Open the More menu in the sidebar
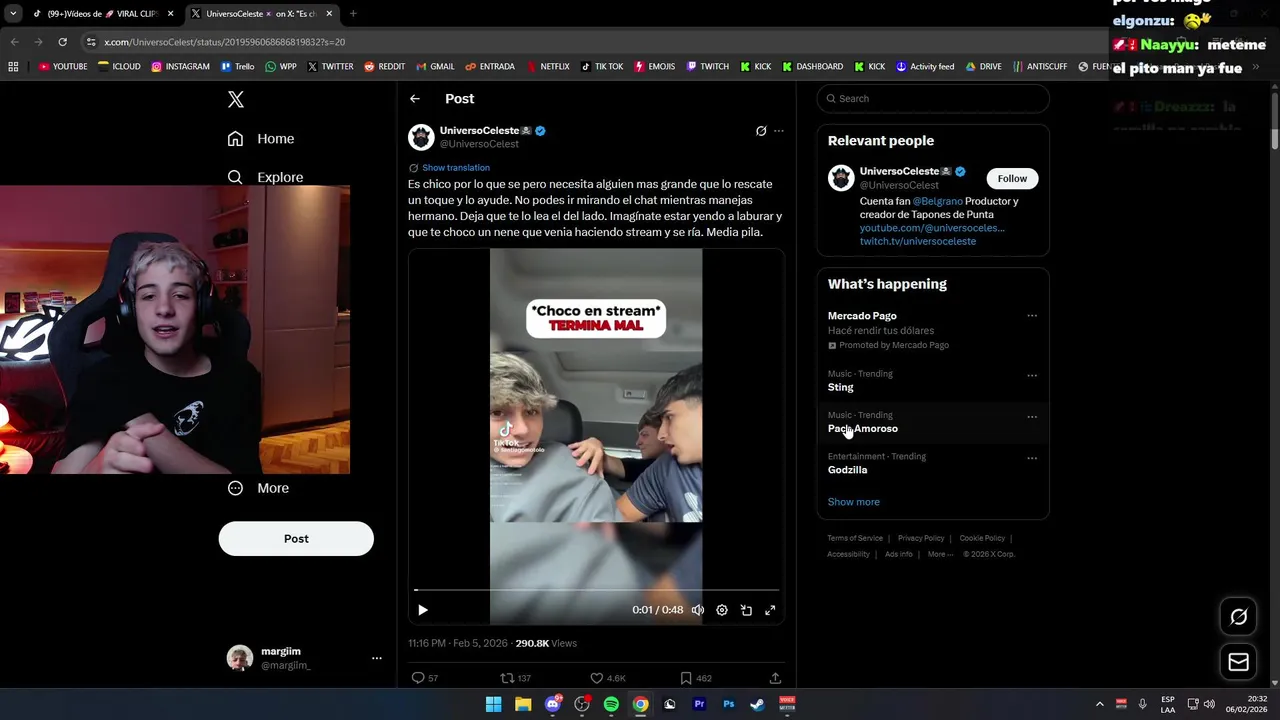Viewport: 1280px width, 720px height. click(x=258, y=488)
